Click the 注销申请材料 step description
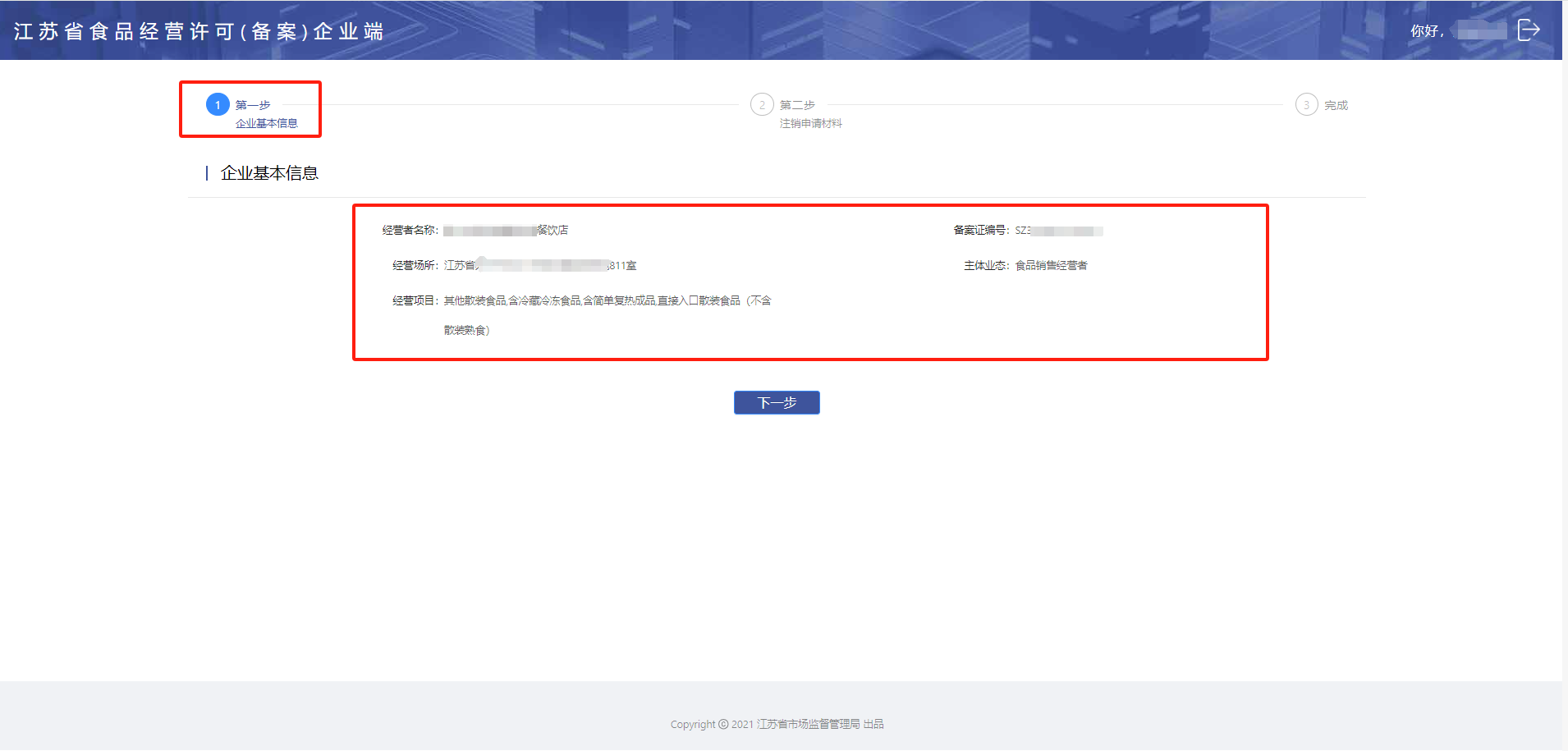The height and width of the screenshot is (751, 1568). (810, 123)
